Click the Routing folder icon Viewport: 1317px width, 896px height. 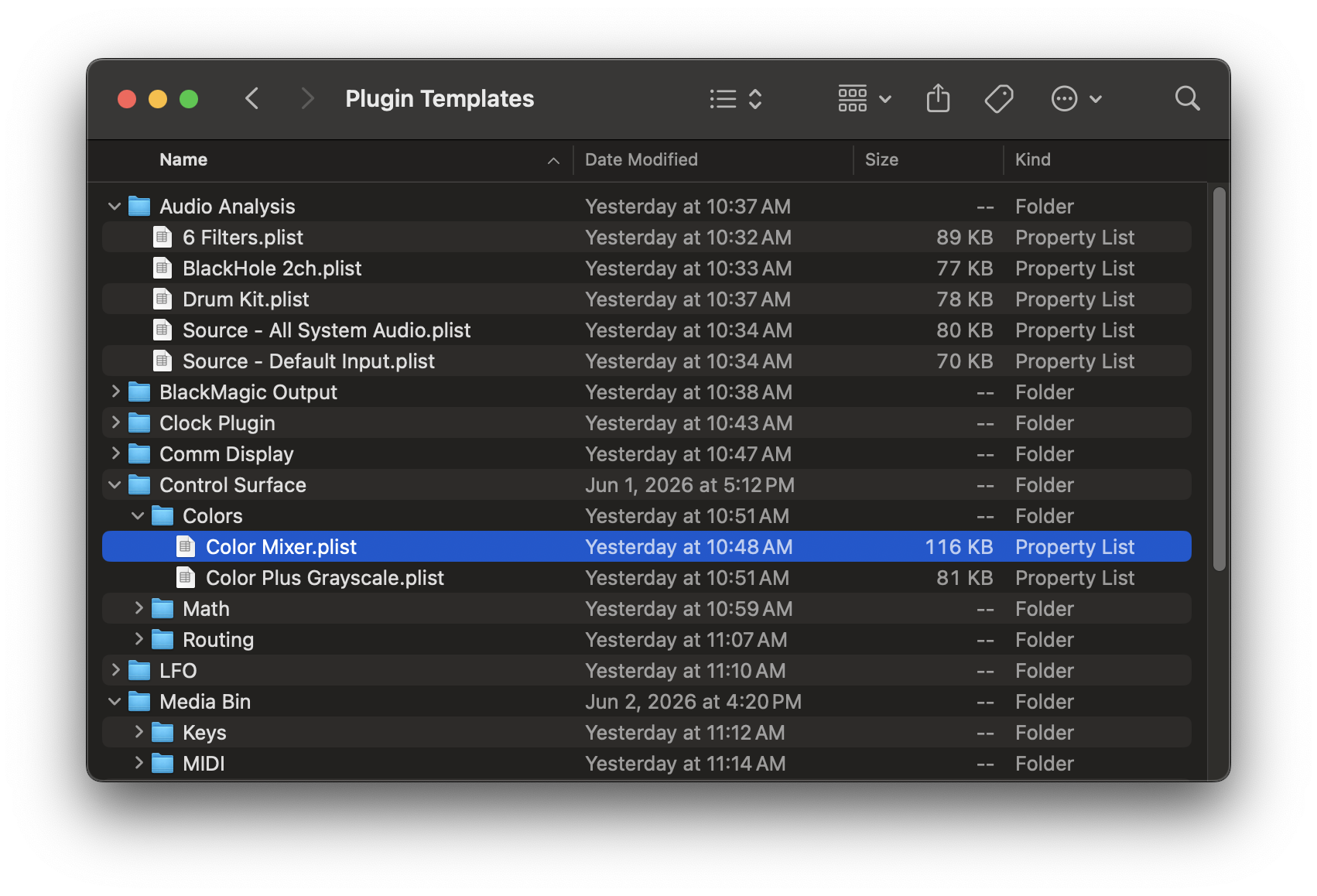(x=162, y=639)
